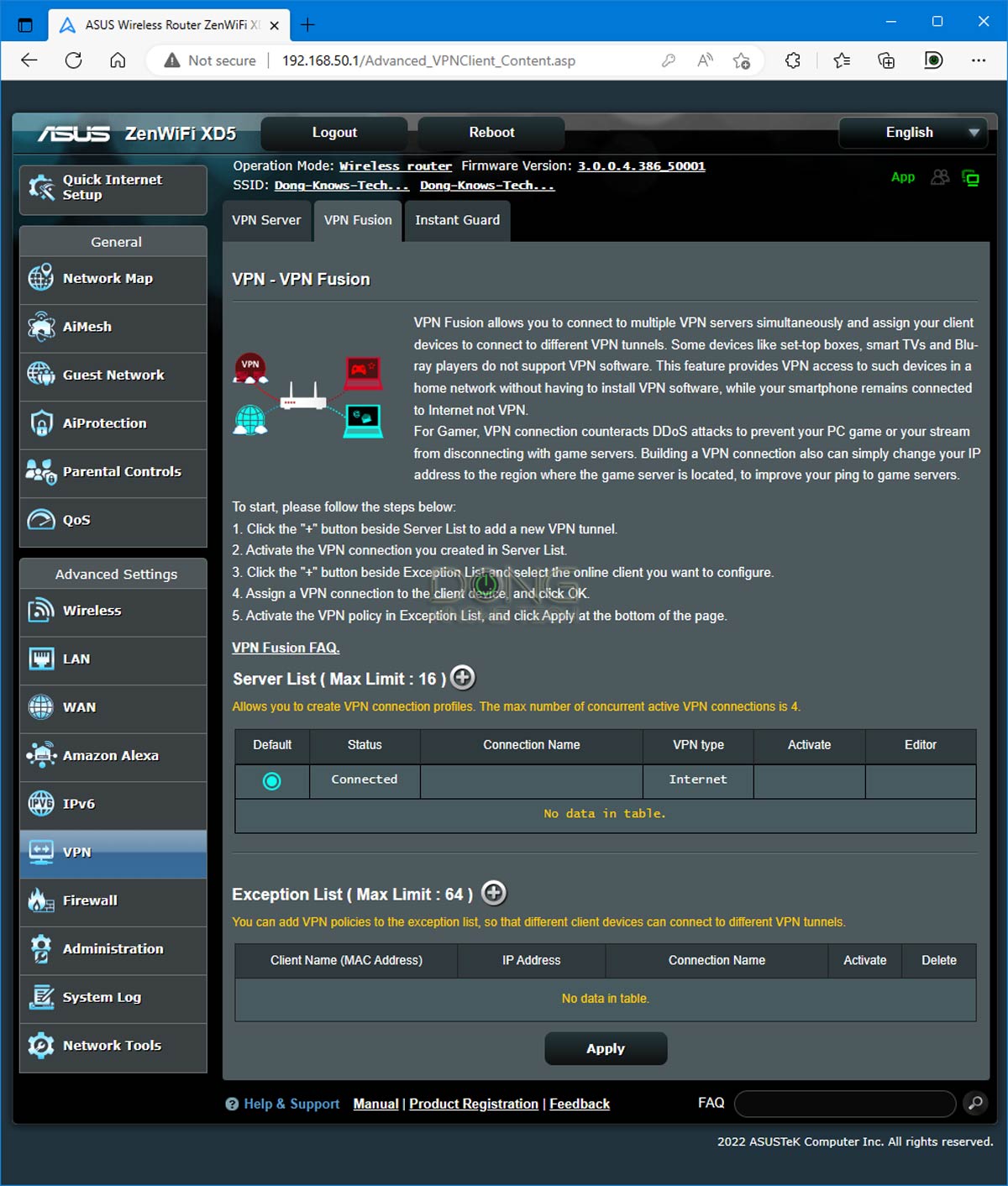Screen dimensions: 1008x1186
Task: Add a client to the Exception List
Action: (494, 893)
